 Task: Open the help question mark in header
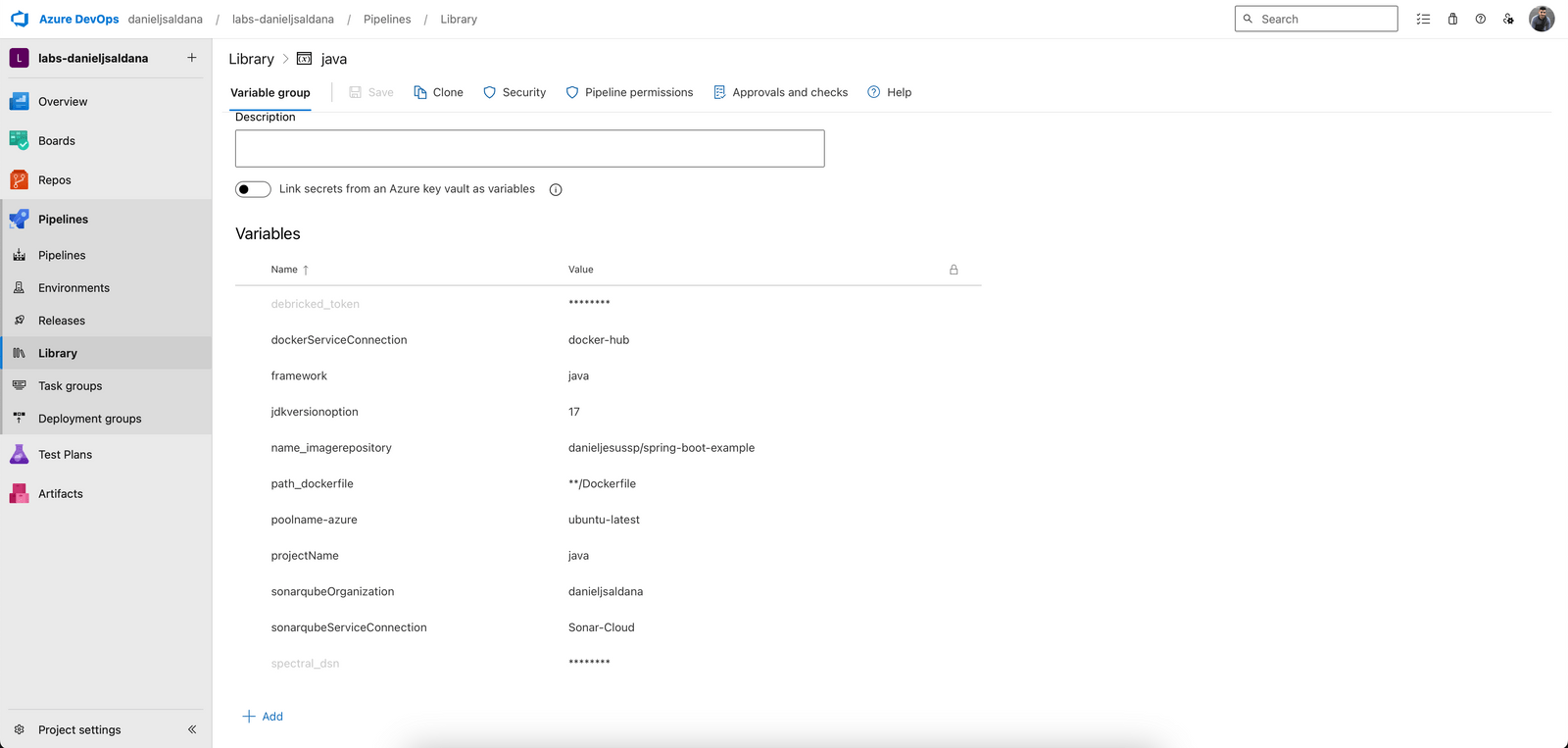click(x=1481, y=19)
